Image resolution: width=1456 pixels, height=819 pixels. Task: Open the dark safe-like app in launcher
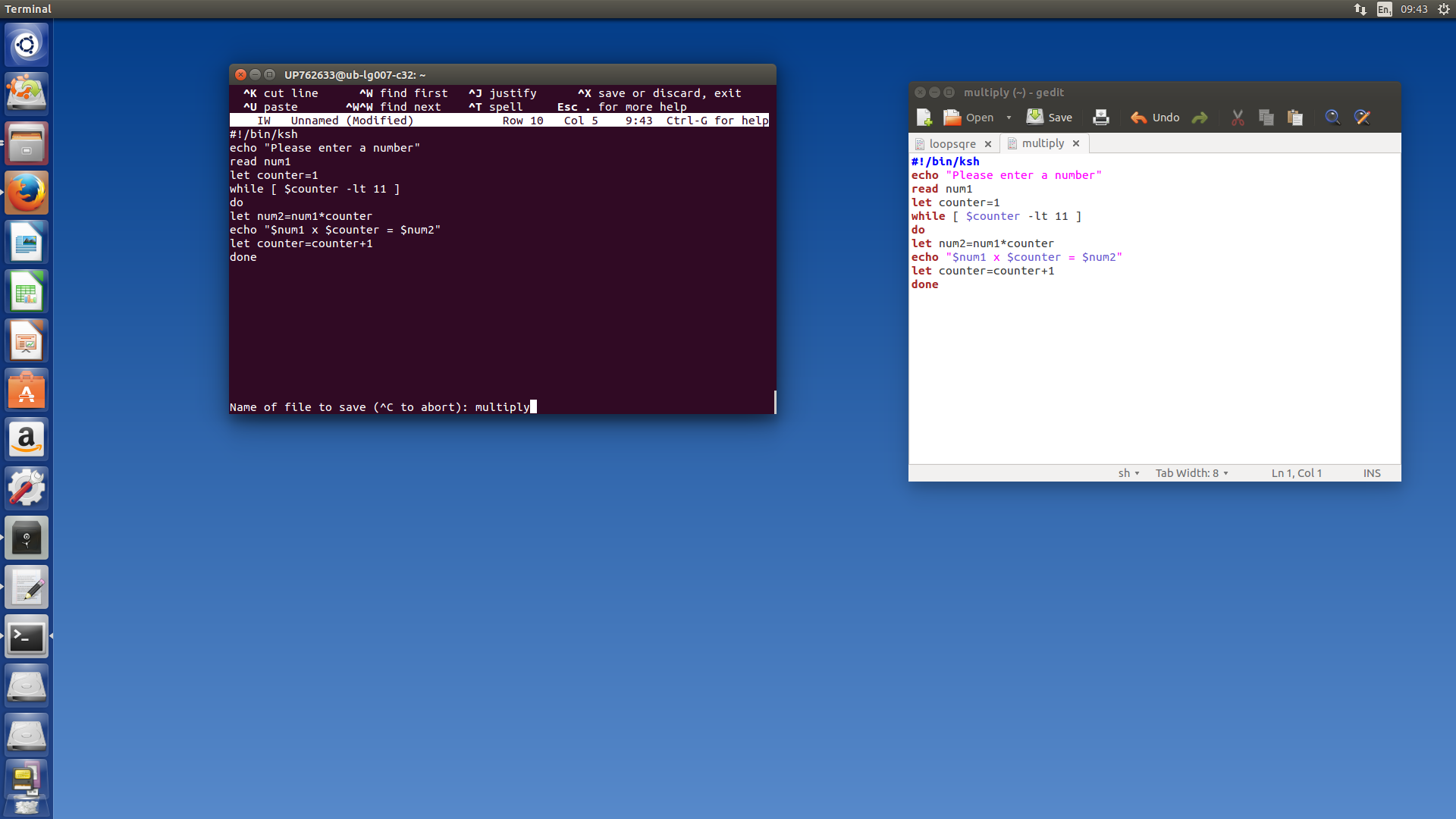(x=27, y=538)
